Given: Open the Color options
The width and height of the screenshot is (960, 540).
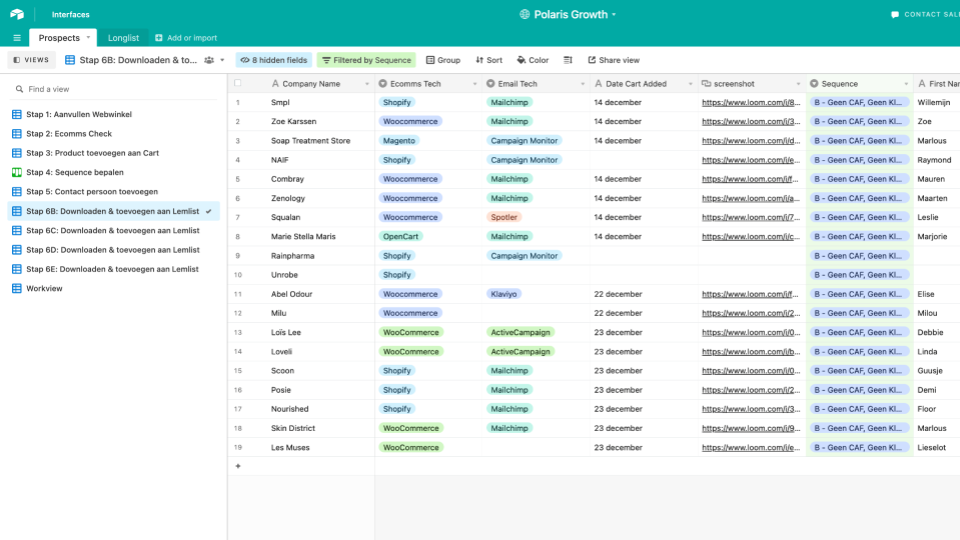Looking at the screenshot, I should [533, 60].
